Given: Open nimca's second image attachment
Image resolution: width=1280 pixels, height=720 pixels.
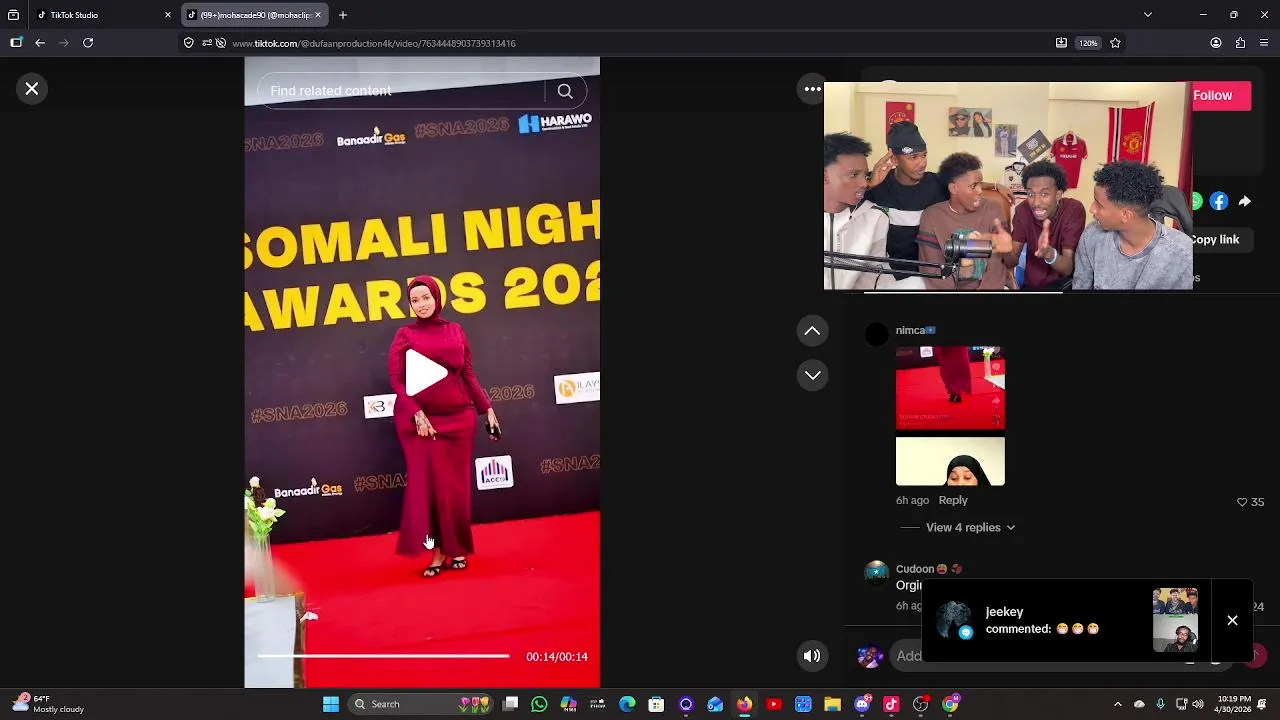Looking at the screenshot, I should 950,461.
